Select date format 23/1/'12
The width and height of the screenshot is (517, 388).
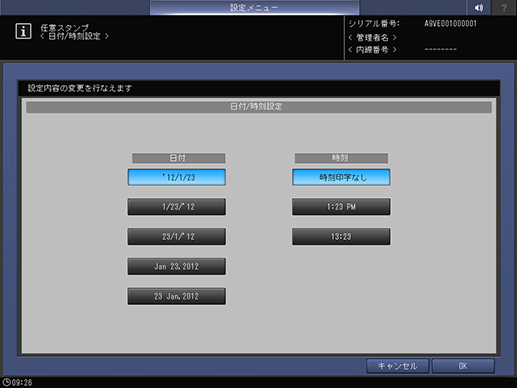pyautogui.click(x=177, y=237)
